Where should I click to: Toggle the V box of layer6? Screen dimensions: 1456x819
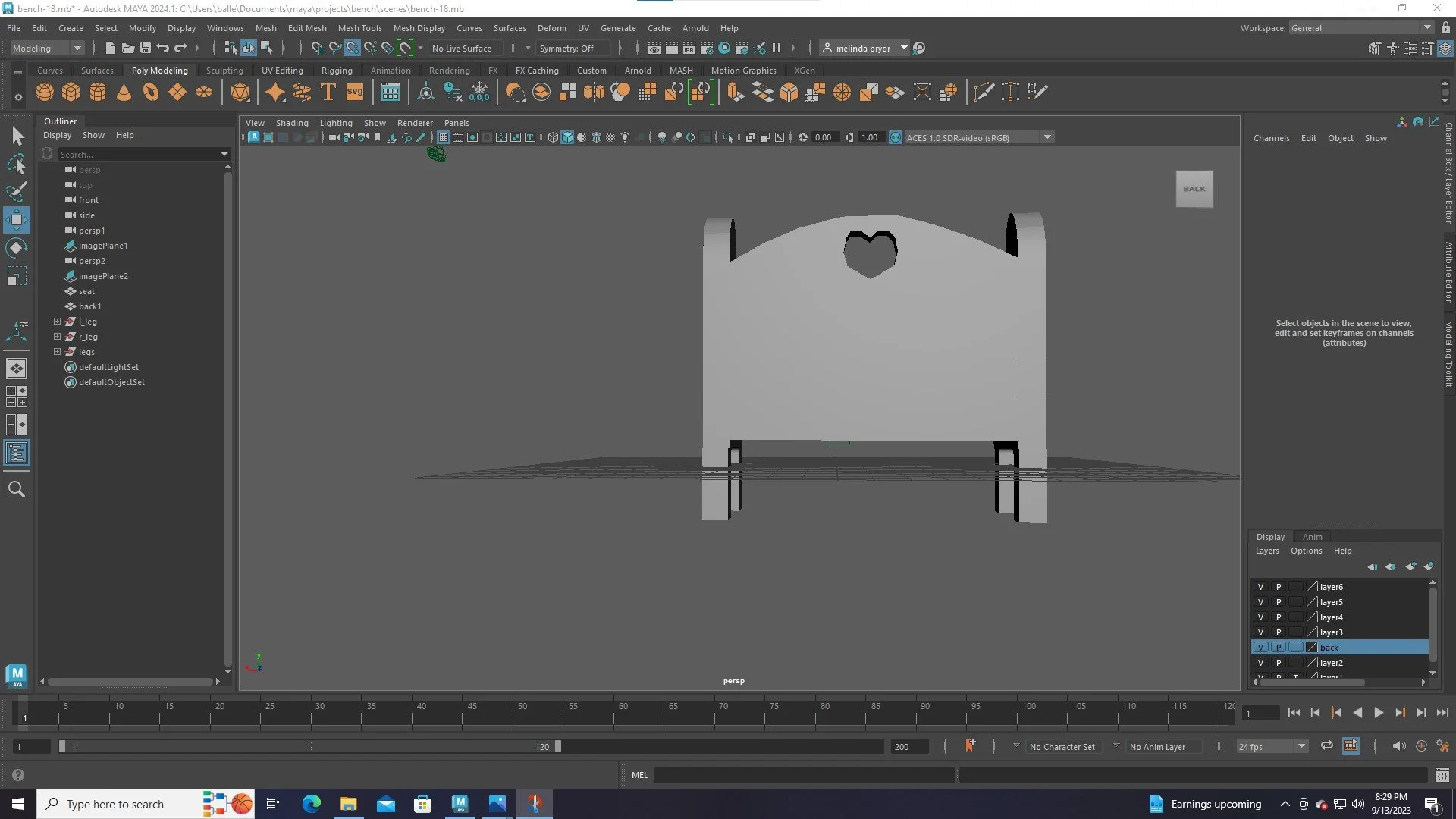(1260, 587)
